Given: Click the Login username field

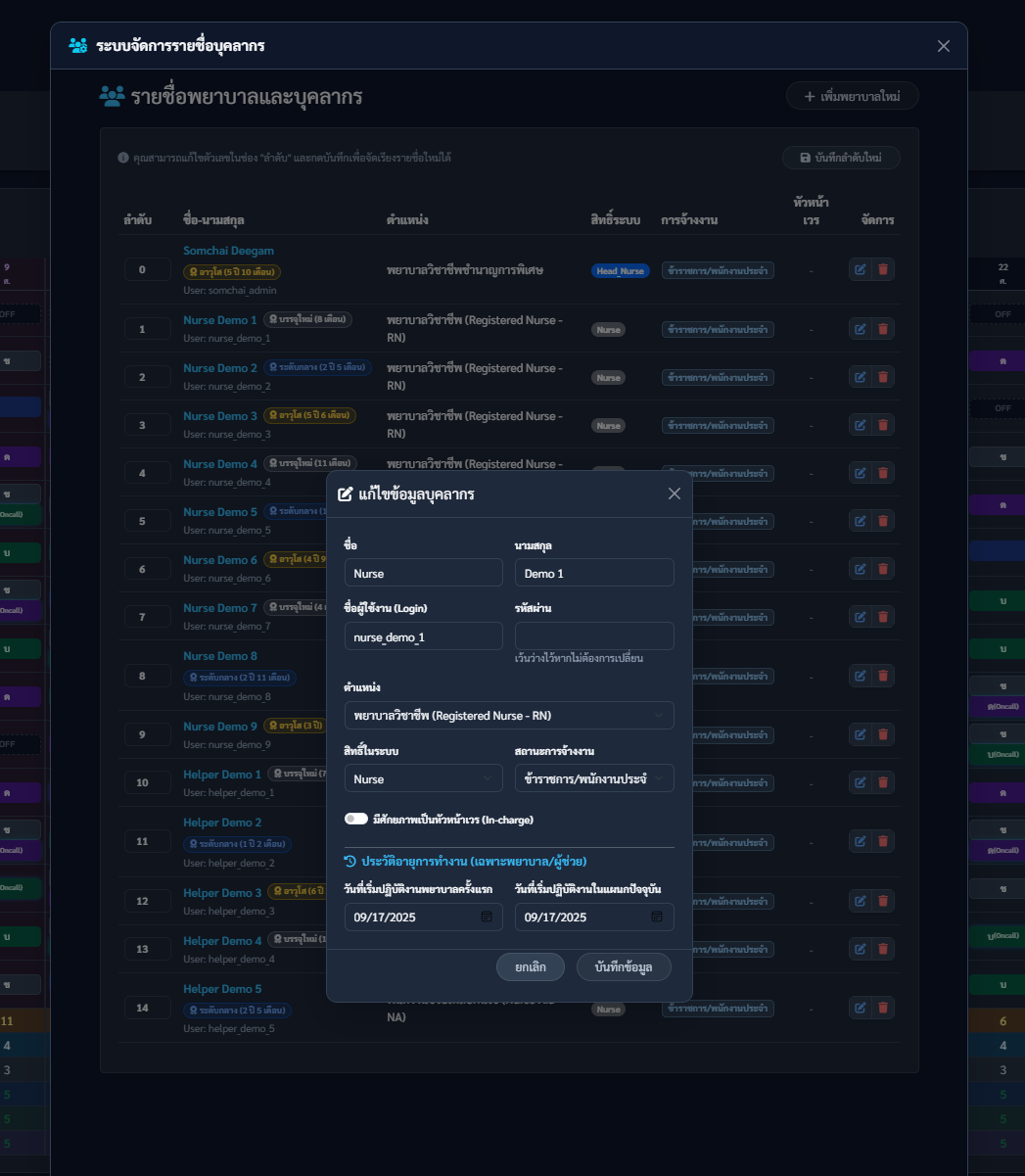Looking at the screenshot, I should [x=424, y=636].
